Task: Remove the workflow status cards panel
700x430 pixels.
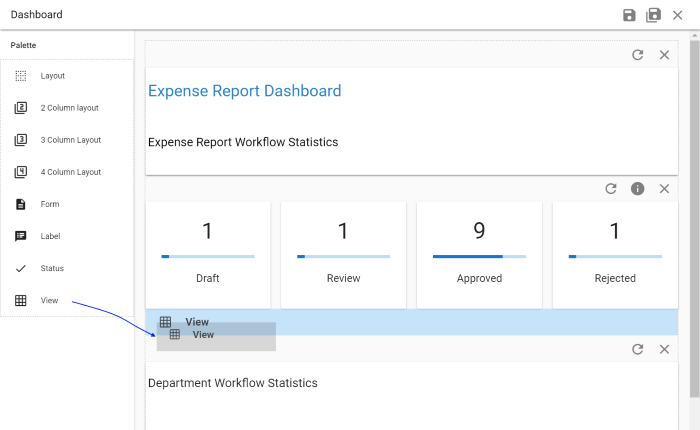Action: coord(664,189)
